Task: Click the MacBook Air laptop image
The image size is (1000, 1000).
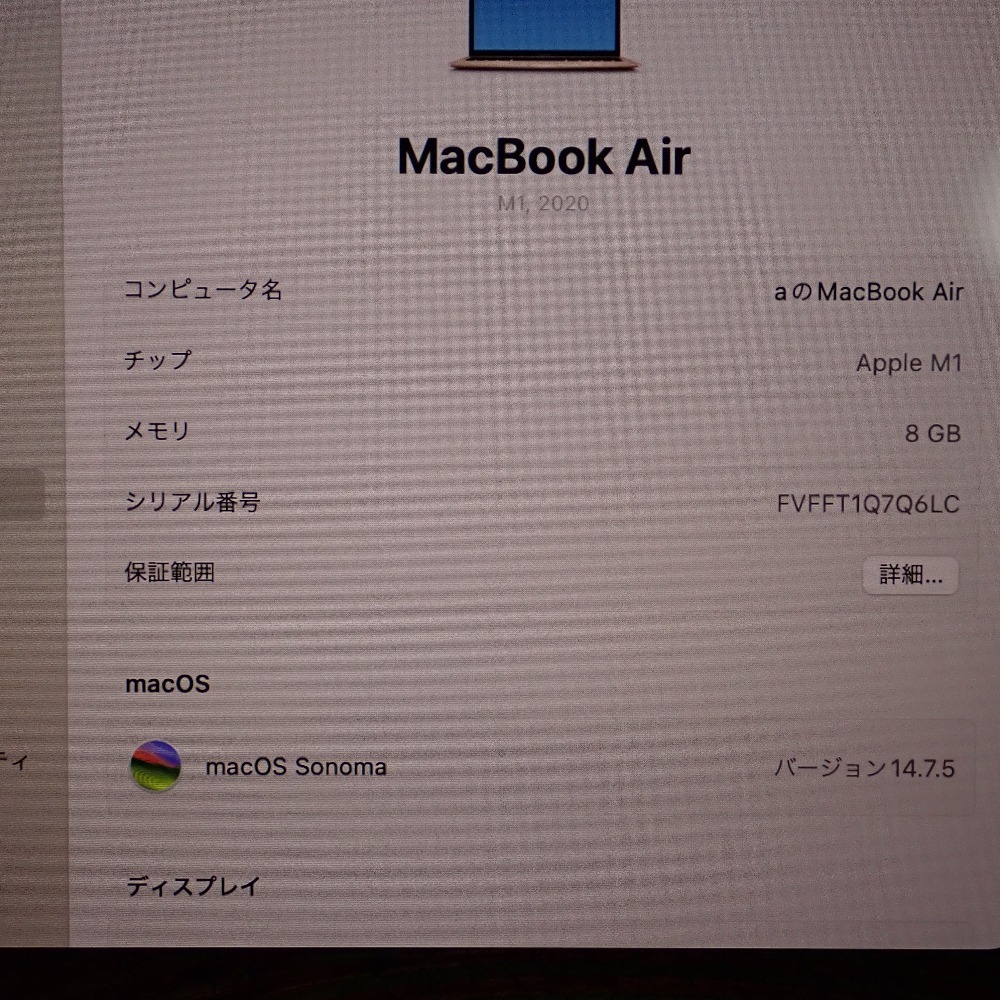Action: 544,34
